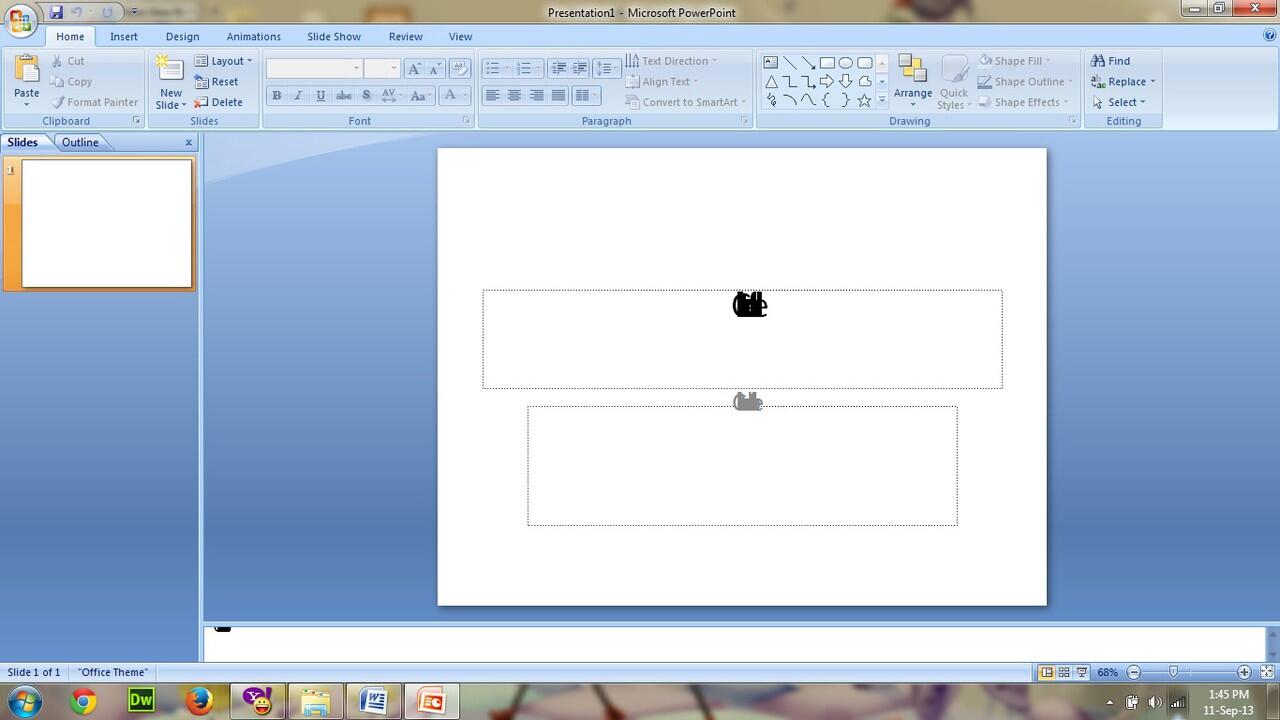
Task: Pick the Oval shape in gallery
Action: click(846, 62)
